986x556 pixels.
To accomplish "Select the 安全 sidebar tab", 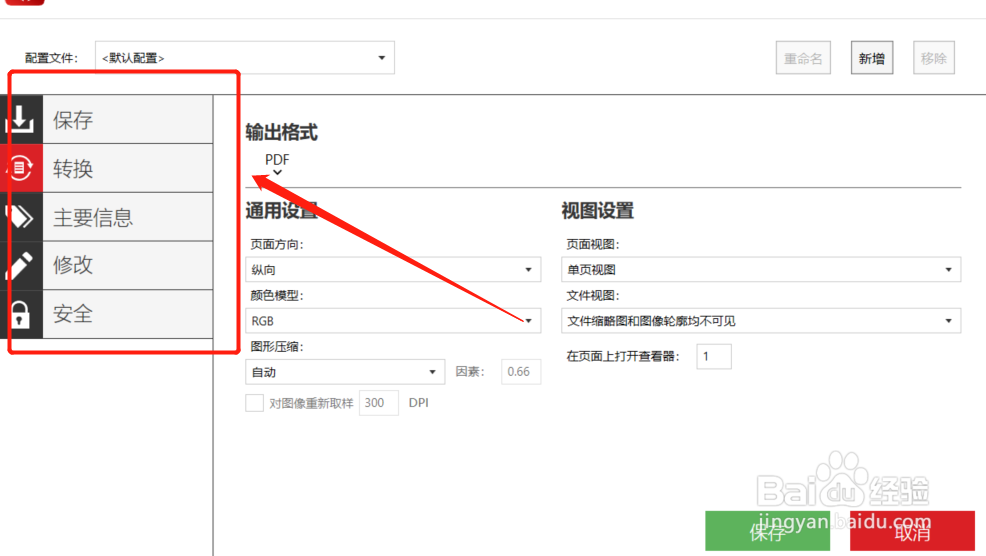I will click(x=128, y=314).
